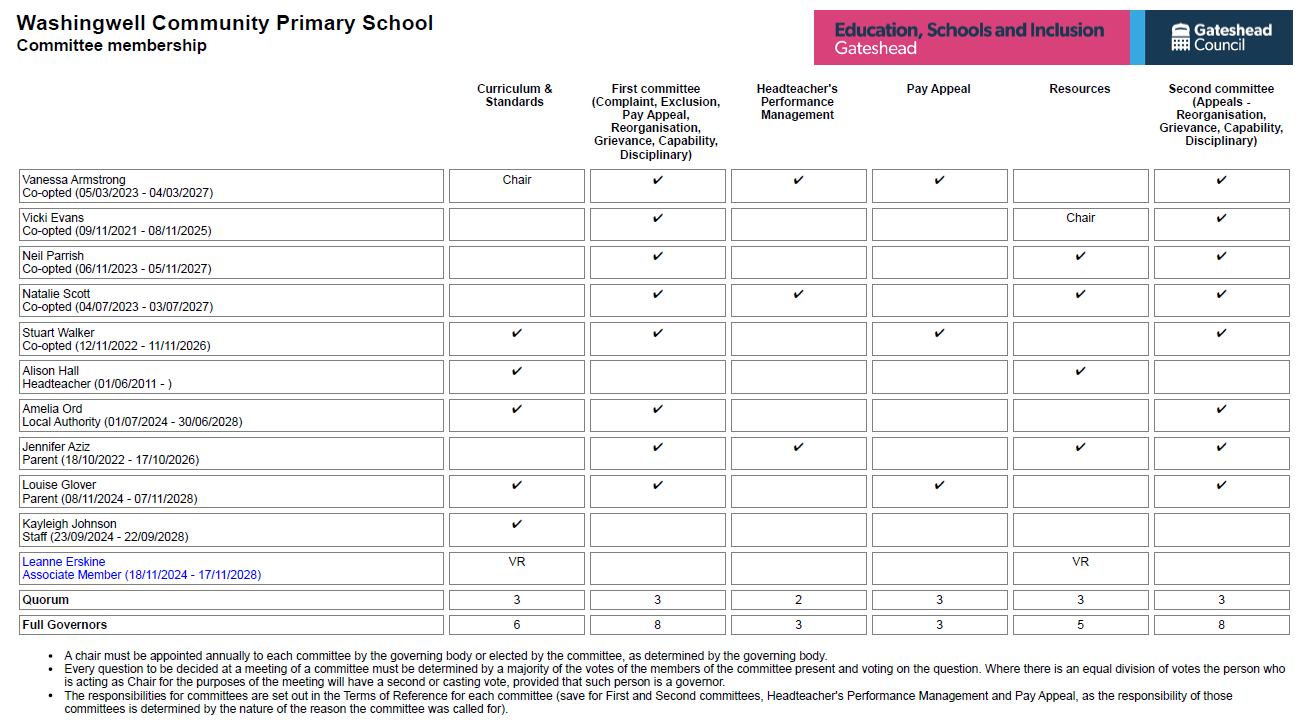Click the VR cell under Resources
Image resolution: width=1314 pixels, height=722 pixels.
(1080, 562)
